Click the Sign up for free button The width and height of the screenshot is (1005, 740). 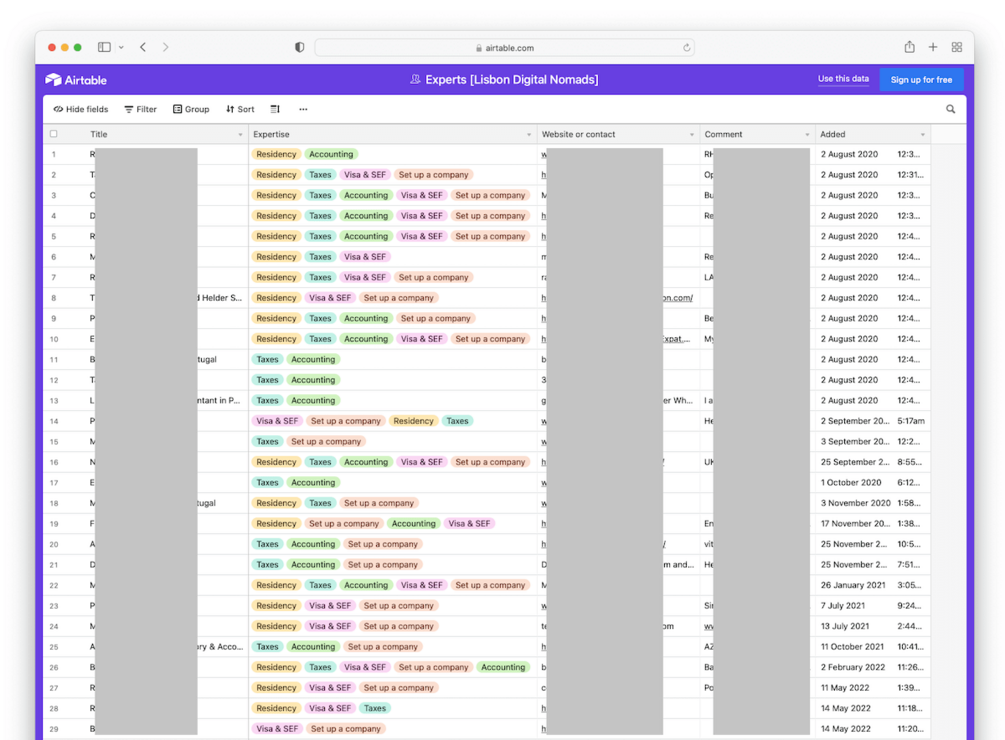click(x=921, y=80)
